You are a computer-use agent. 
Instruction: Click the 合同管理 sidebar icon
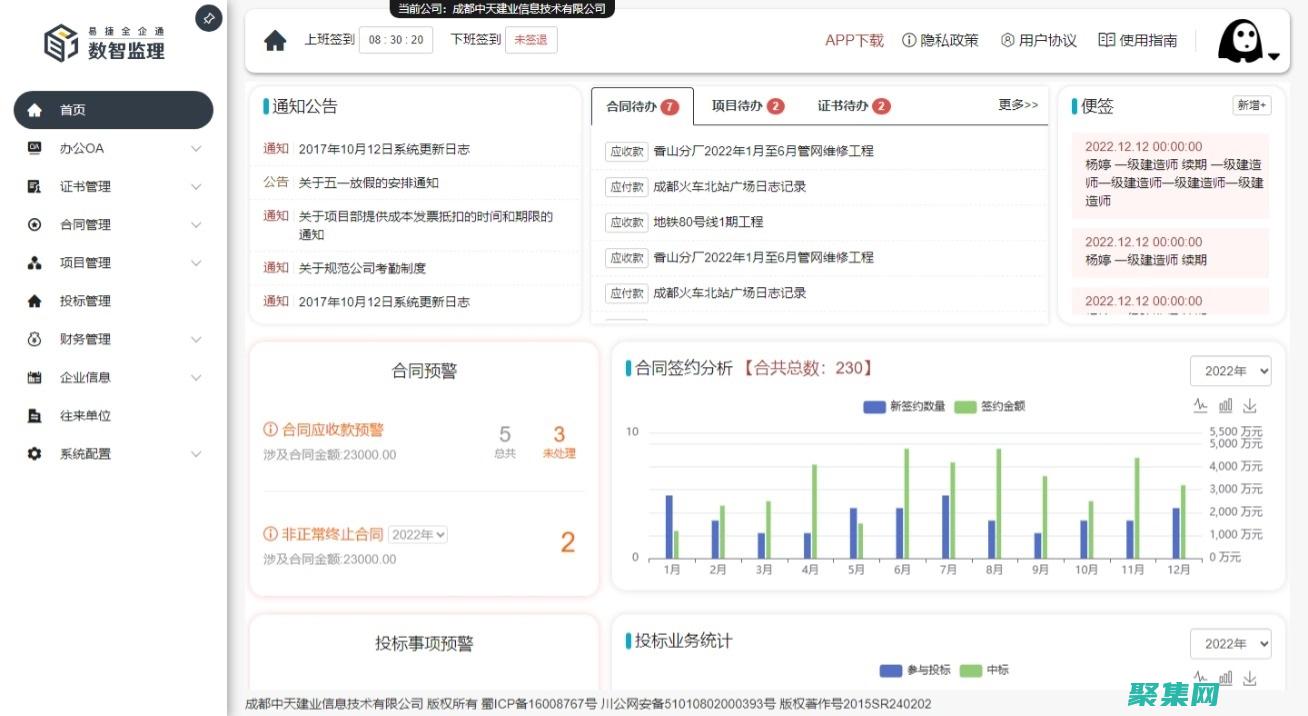[35, 225]
